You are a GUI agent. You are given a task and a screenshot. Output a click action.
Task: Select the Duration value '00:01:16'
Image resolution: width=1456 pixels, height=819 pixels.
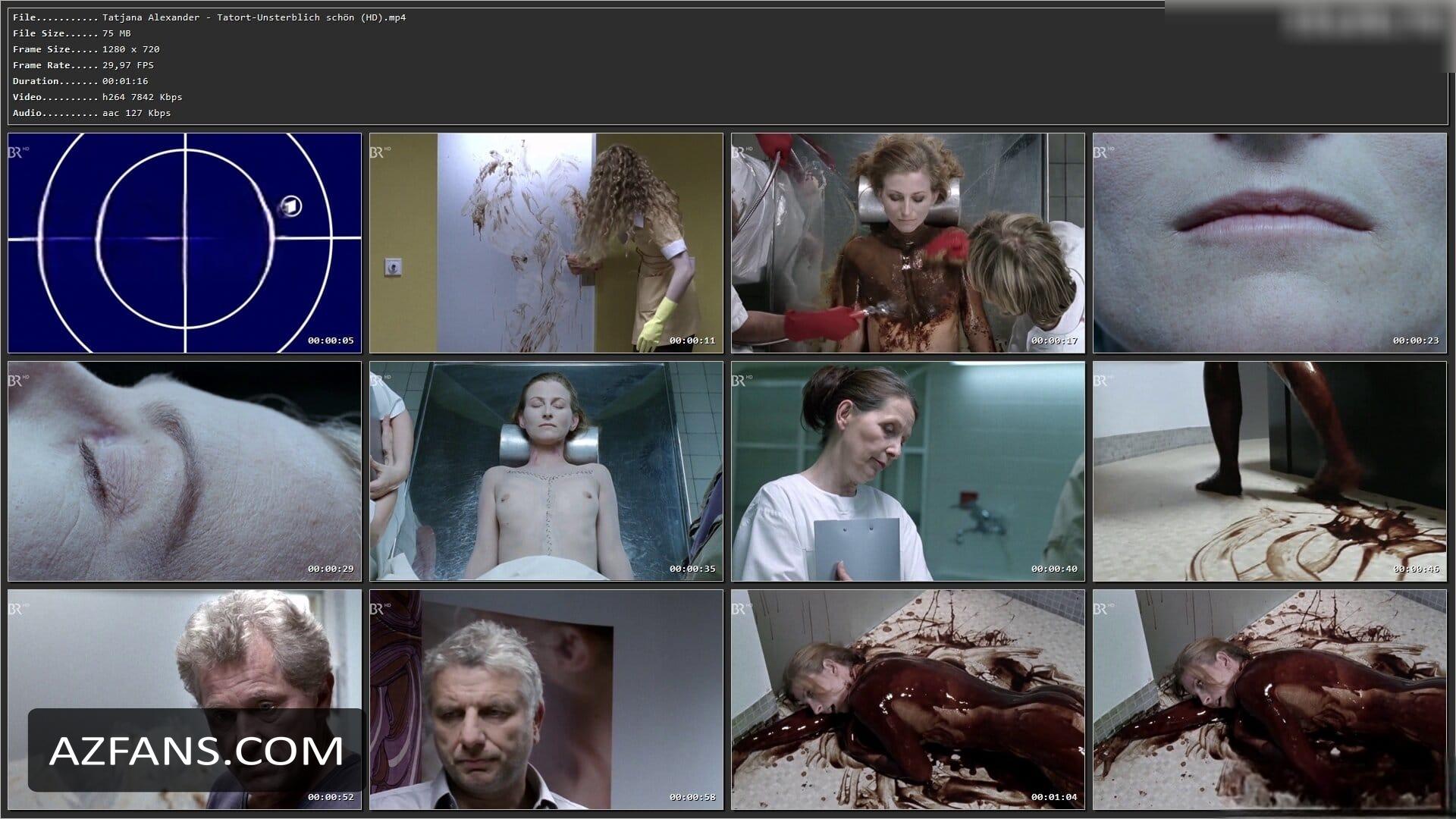[x=125, y=81]
